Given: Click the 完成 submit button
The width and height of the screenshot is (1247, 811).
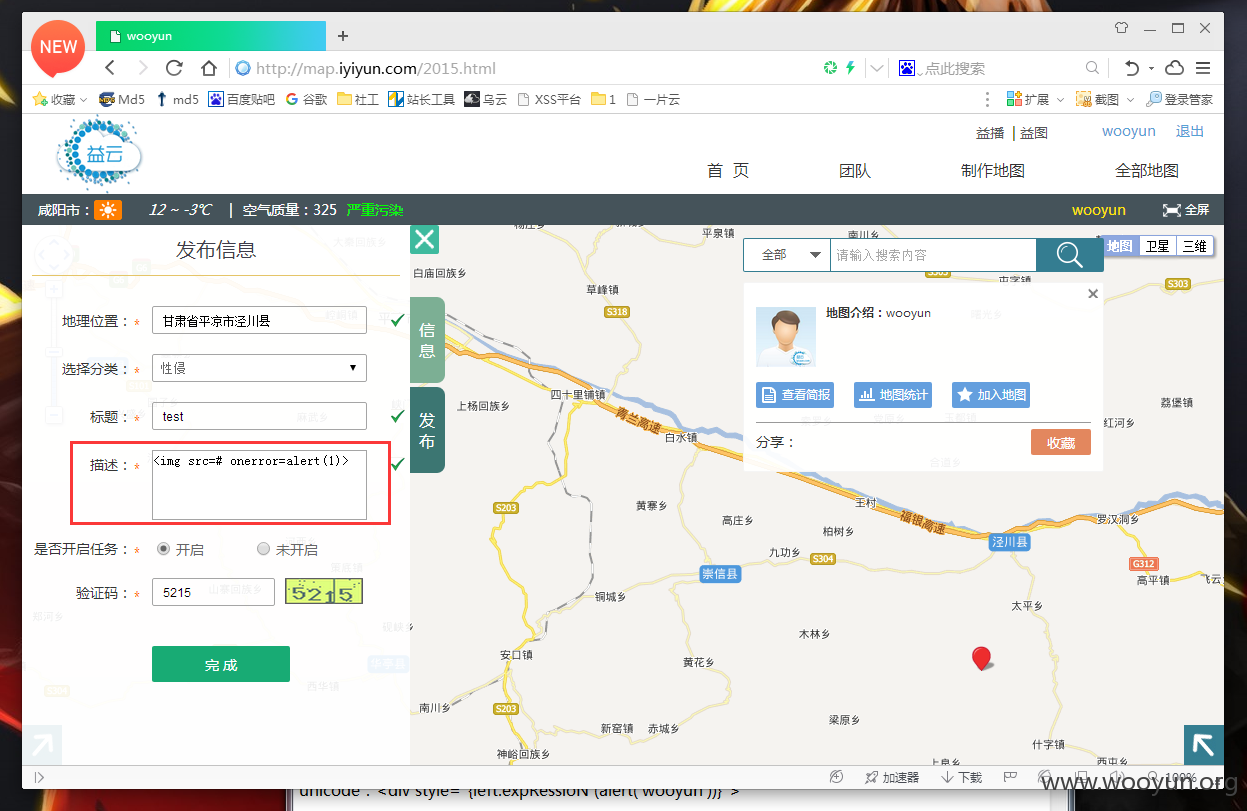Looking at the screenshot, I should click(221, 664).
